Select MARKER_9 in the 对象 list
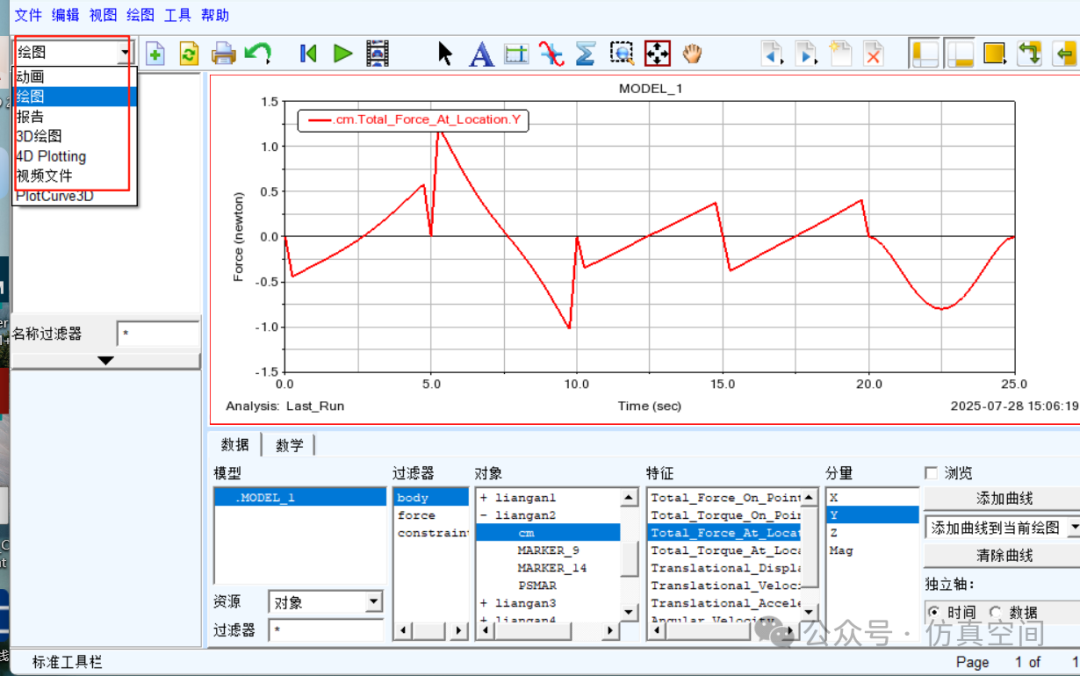Viewport: 1080px width, 676px height. tap(548, 550)
